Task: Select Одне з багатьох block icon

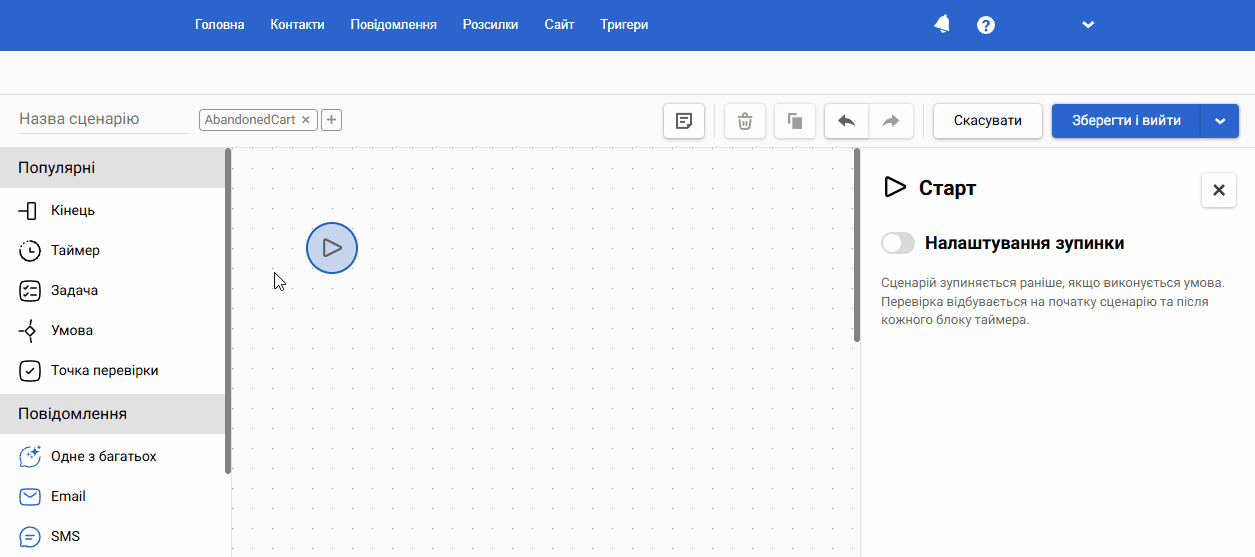Action: pos(30,457)
